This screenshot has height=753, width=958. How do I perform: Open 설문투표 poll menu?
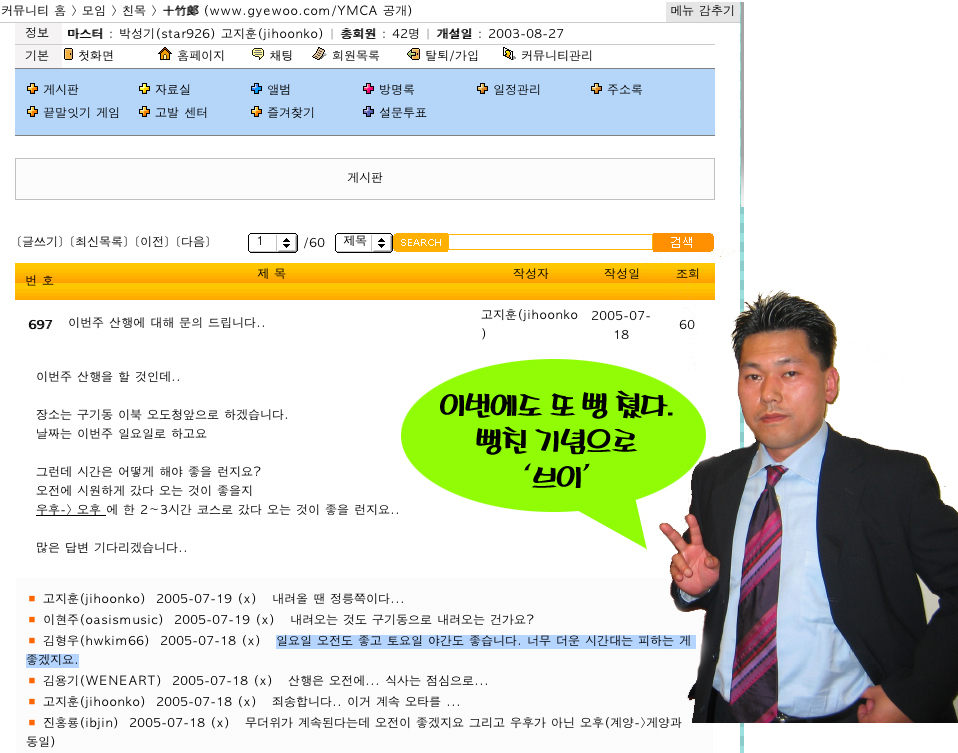click(x=403, y=113)
